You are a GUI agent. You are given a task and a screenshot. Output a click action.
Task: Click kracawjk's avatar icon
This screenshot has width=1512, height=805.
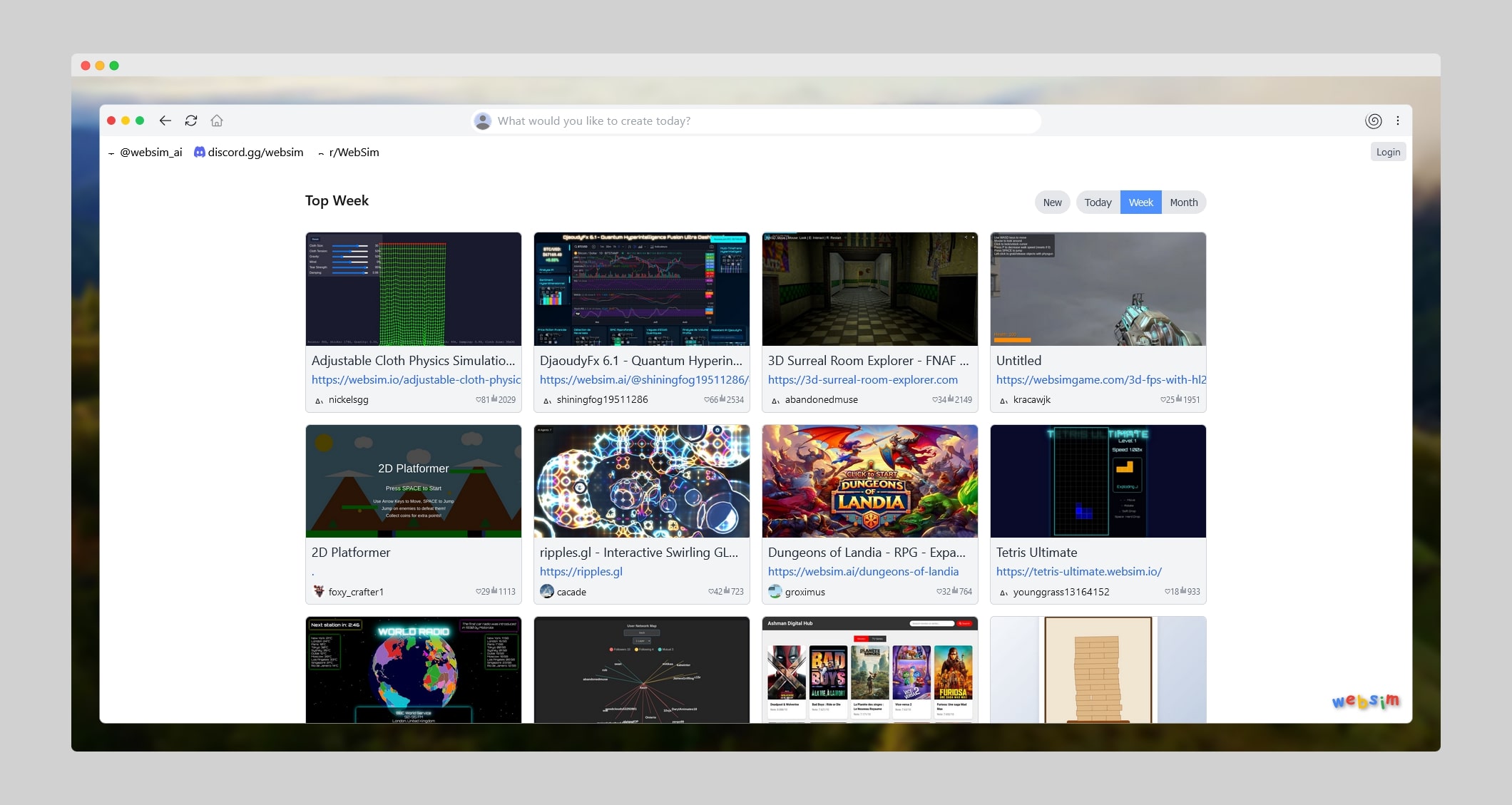pyautogui.click(x=1003, y=400)
